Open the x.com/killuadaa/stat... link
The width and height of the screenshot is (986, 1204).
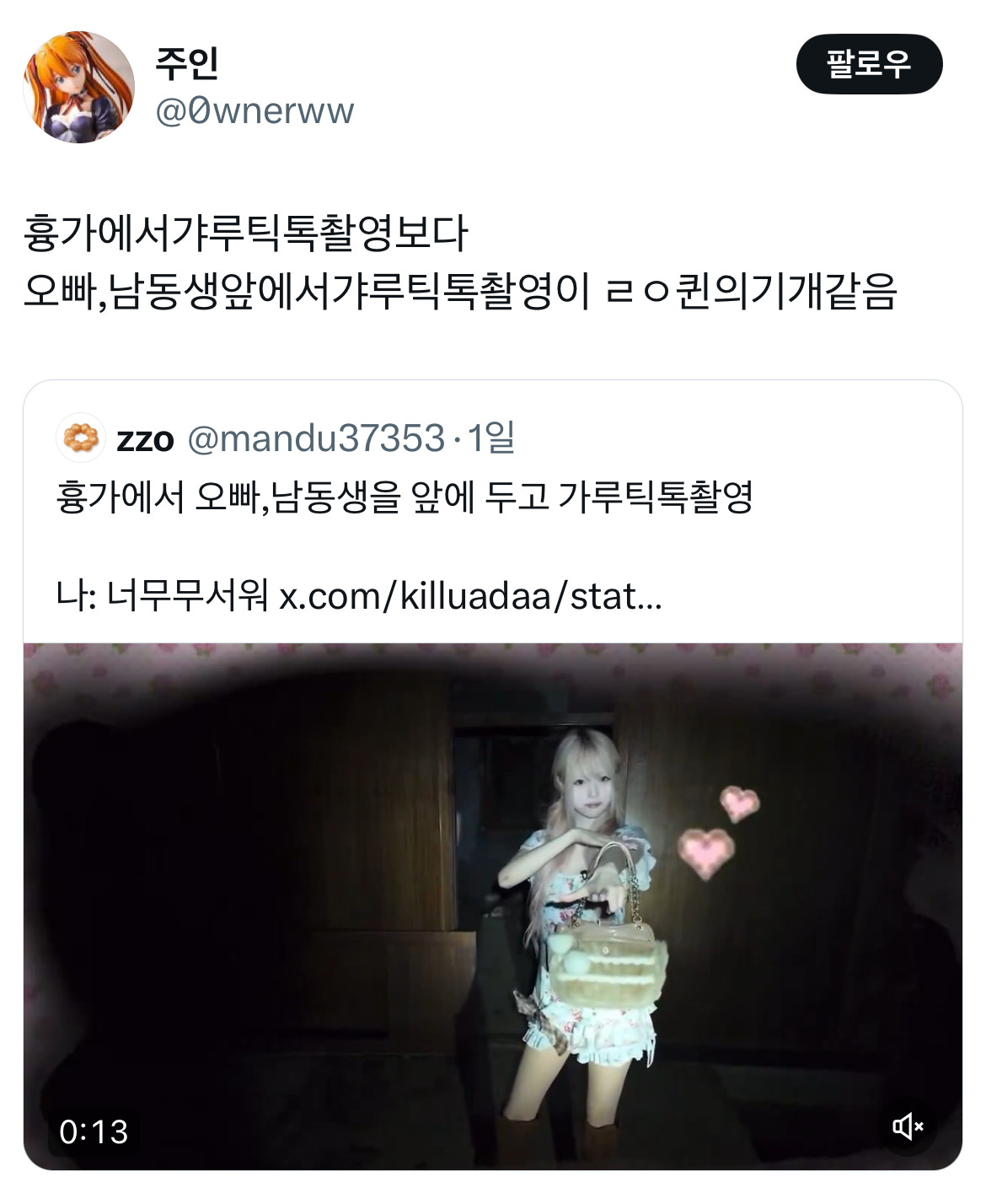coord(470,597)
